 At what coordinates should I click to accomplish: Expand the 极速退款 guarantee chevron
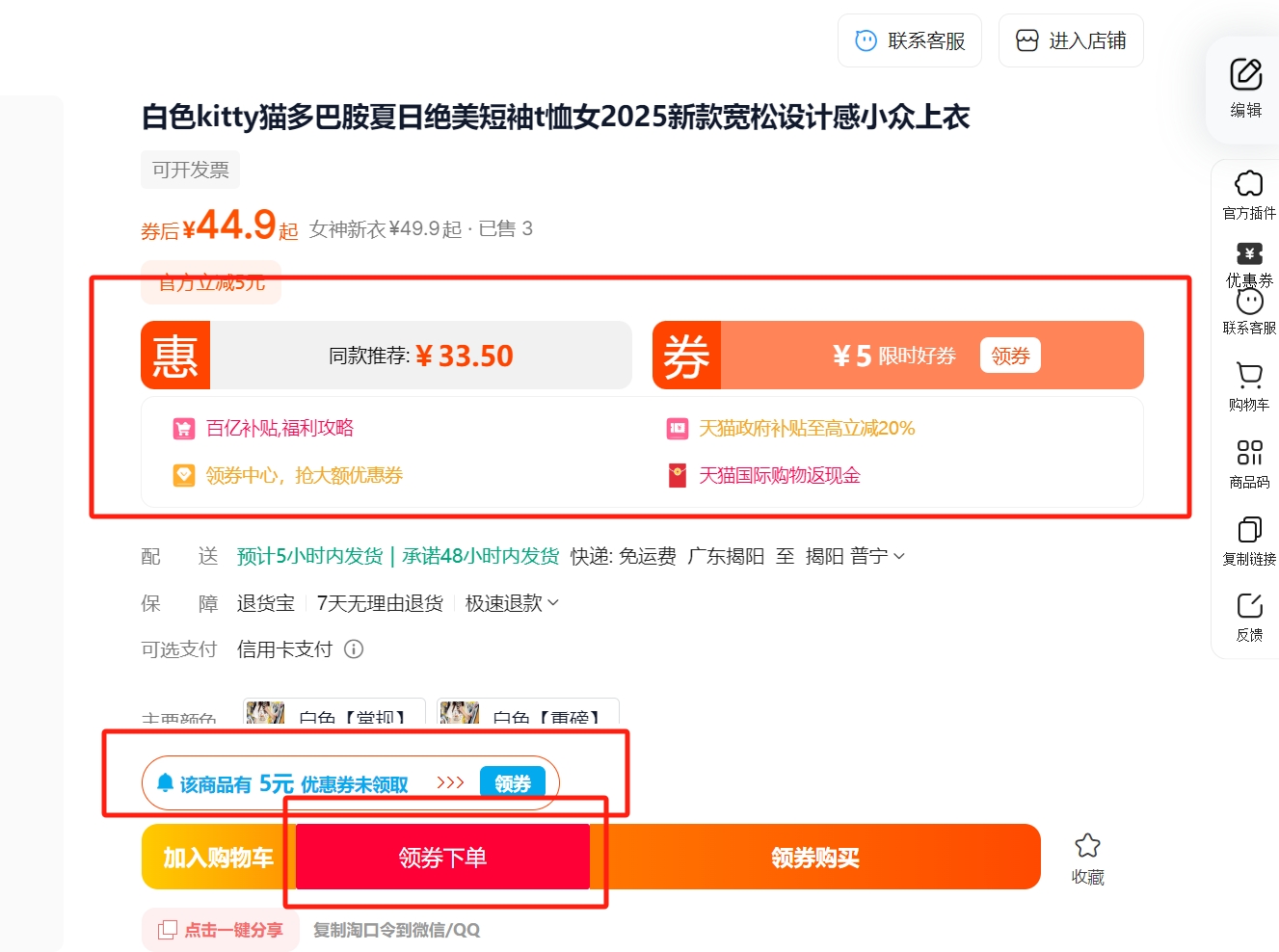coord(553,603)
